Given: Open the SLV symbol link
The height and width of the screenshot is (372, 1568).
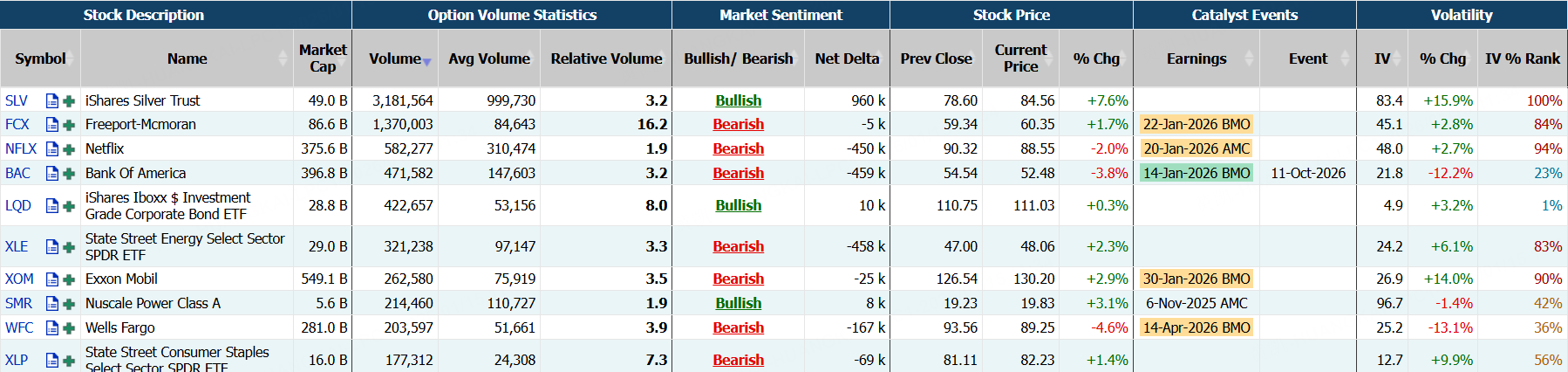Looking at the screenshot, I should 17,100.
